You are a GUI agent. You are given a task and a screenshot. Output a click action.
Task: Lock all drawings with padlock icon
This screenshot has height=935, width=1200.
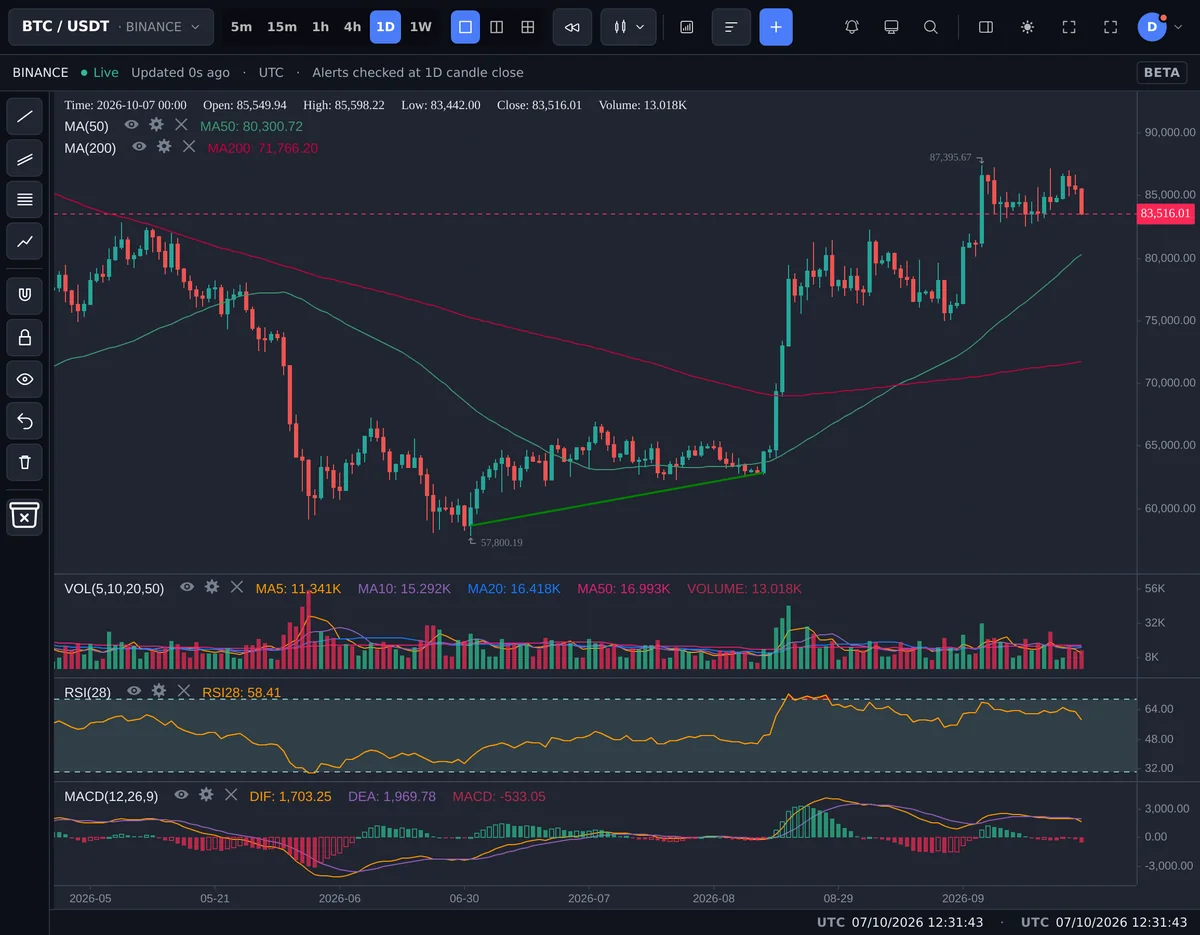25,337
